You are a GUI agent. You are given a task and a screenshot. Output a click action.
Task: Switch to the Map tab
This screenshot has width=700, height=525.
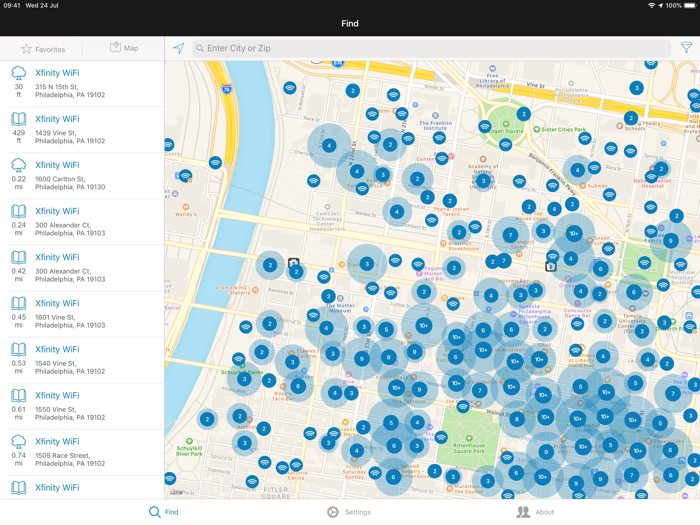point(124,48)
